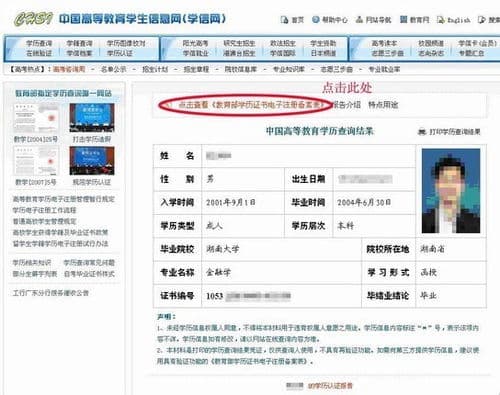Click 普通高校学生管理规定 sidebar link
The height and width of the screenshot is (395, 500).
click(x=44, y=221)
